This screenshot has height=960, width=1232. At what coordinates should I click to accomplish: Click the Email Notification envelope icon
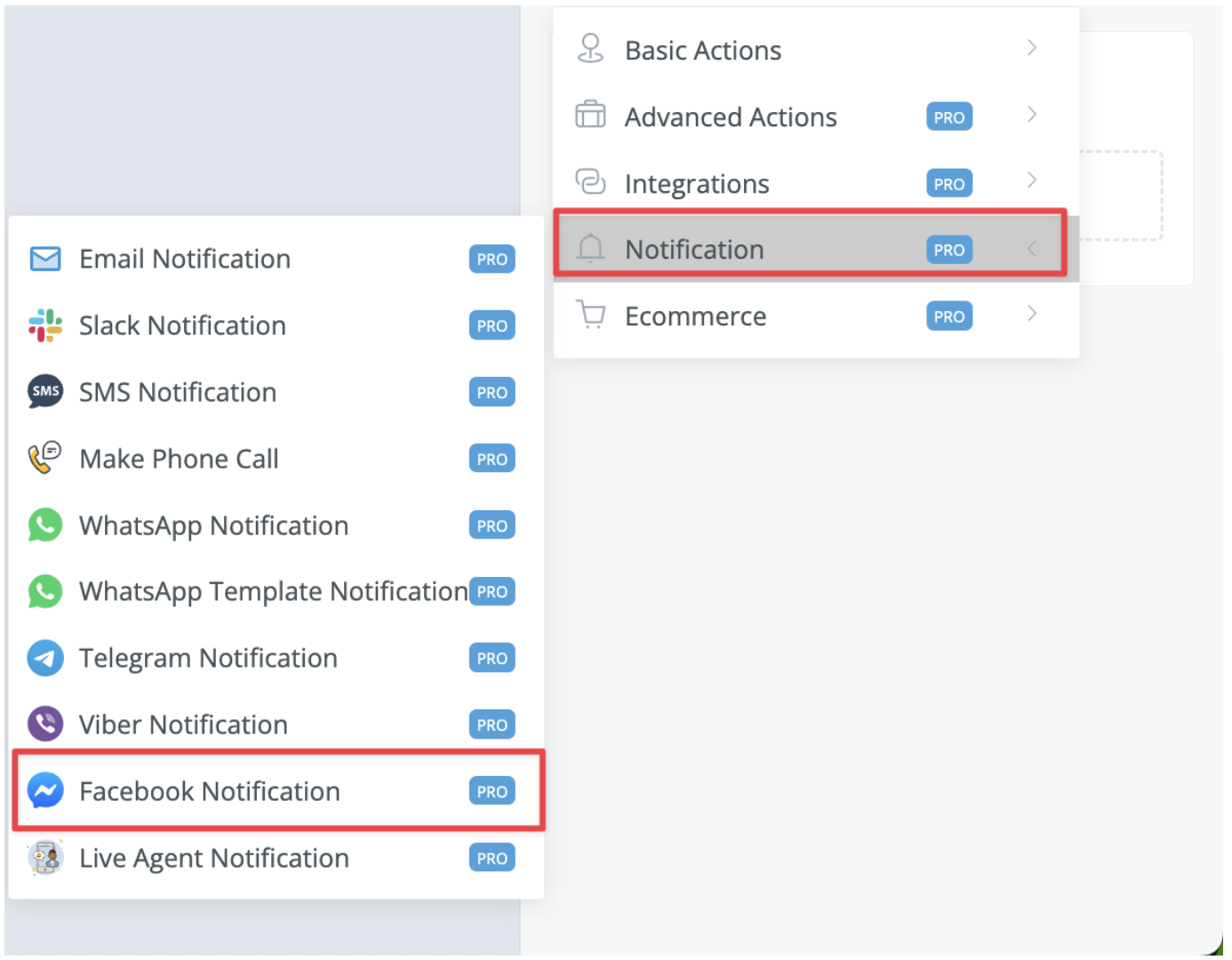[x=45, y=259]
